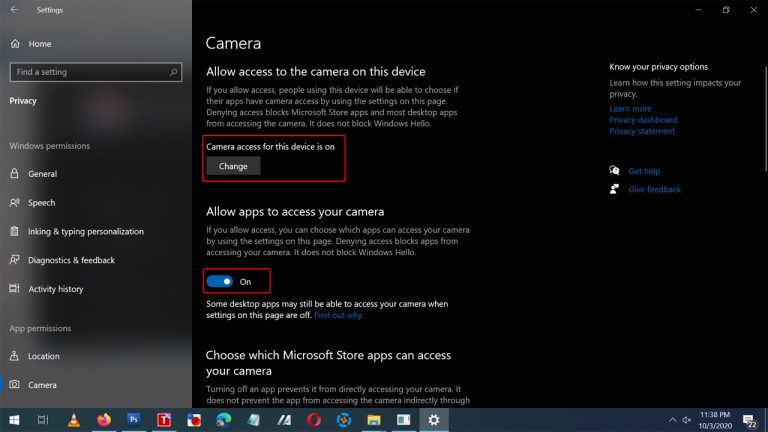Open the Find out why link

click(338, 315)
